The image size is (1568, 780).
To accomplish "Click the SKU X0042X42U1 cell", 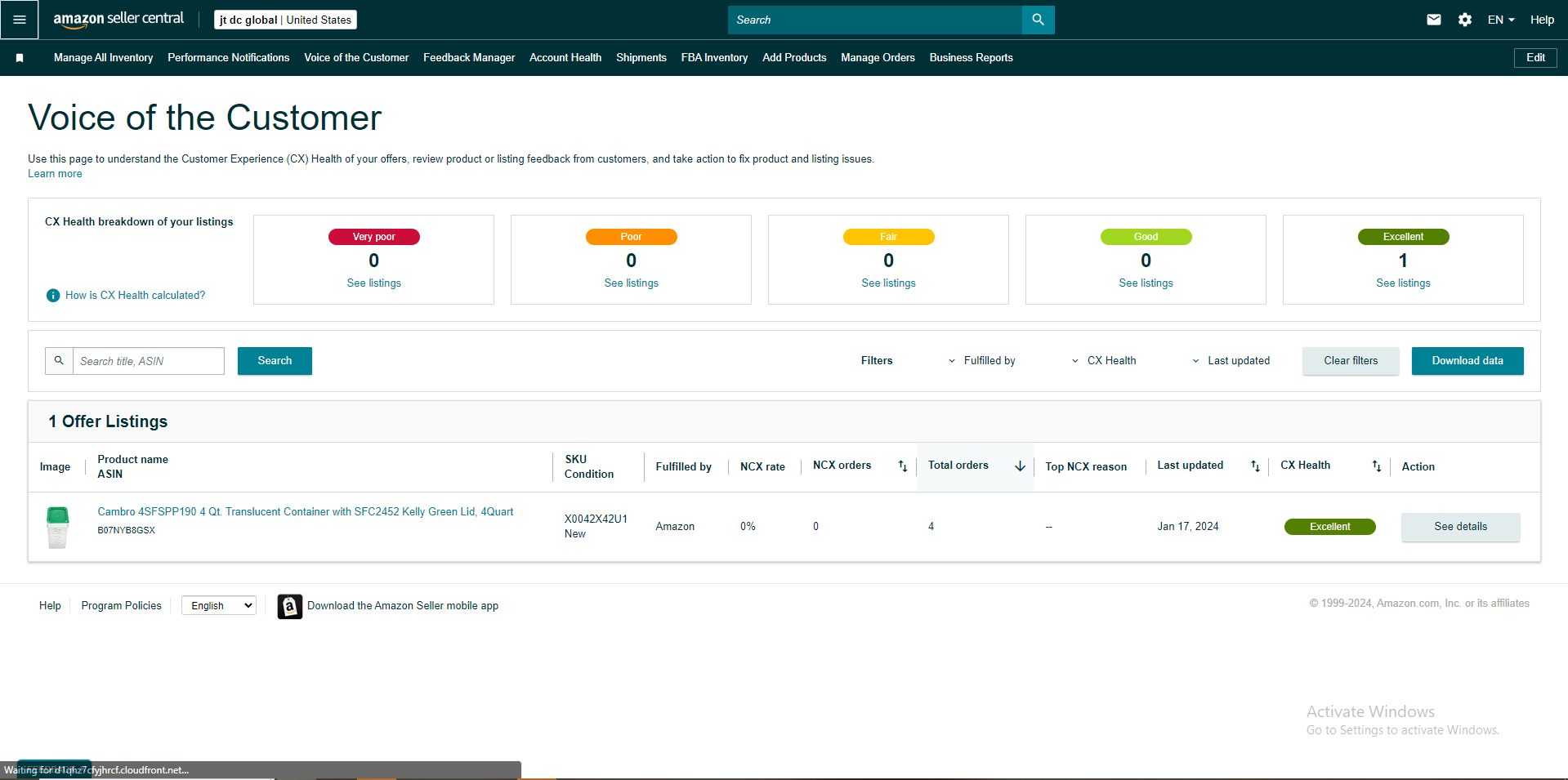I will [596, 519].
